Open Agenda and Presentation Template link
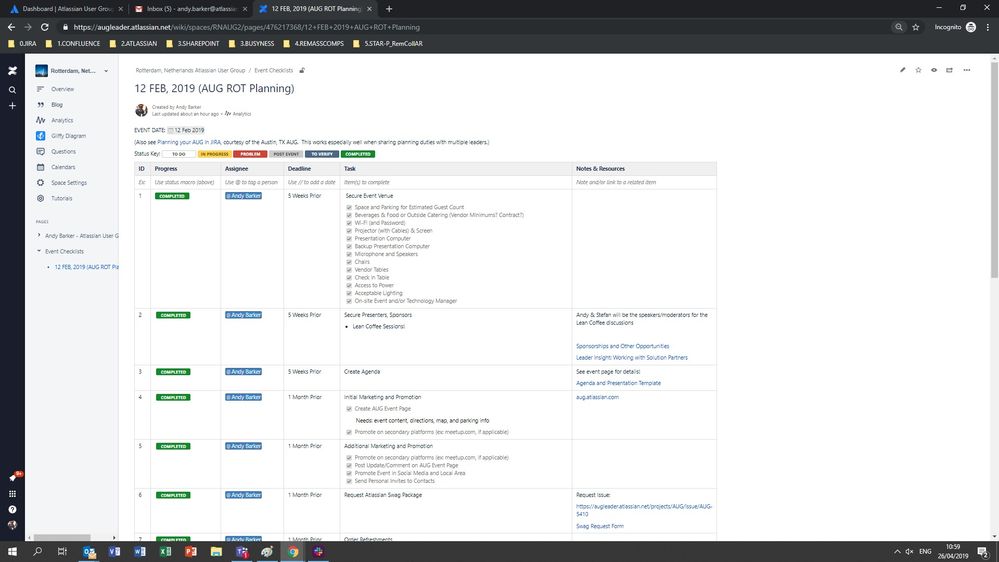The height and width of the screenshot is (562, 999). (618, 384)
